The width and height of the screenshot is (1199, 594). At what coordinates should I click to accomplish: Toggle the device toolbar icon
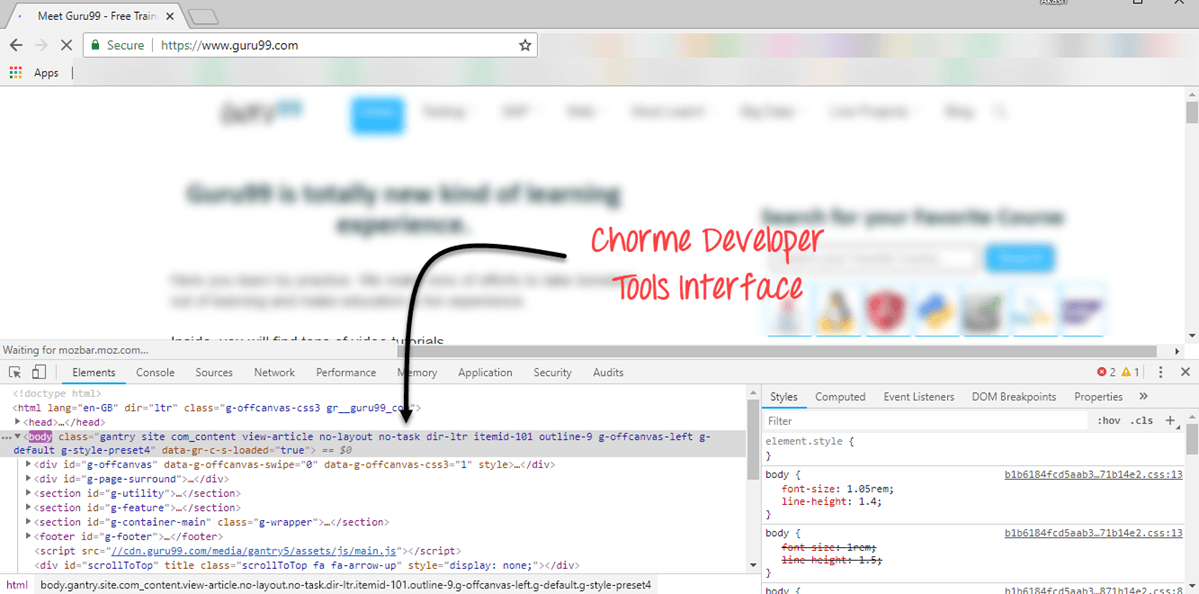click(x=38, y=371)
